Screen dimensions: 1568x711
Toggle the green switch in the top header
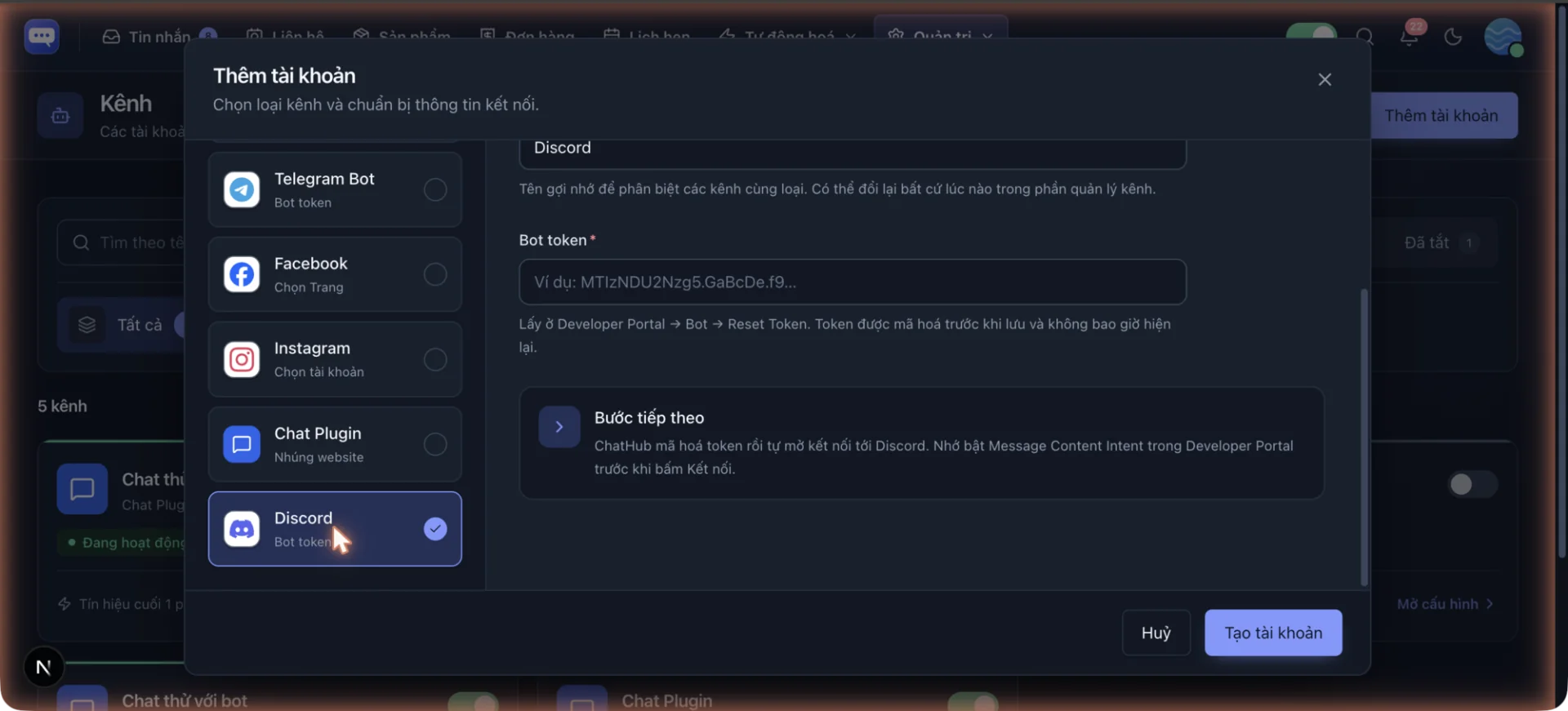pos(1312,32)
